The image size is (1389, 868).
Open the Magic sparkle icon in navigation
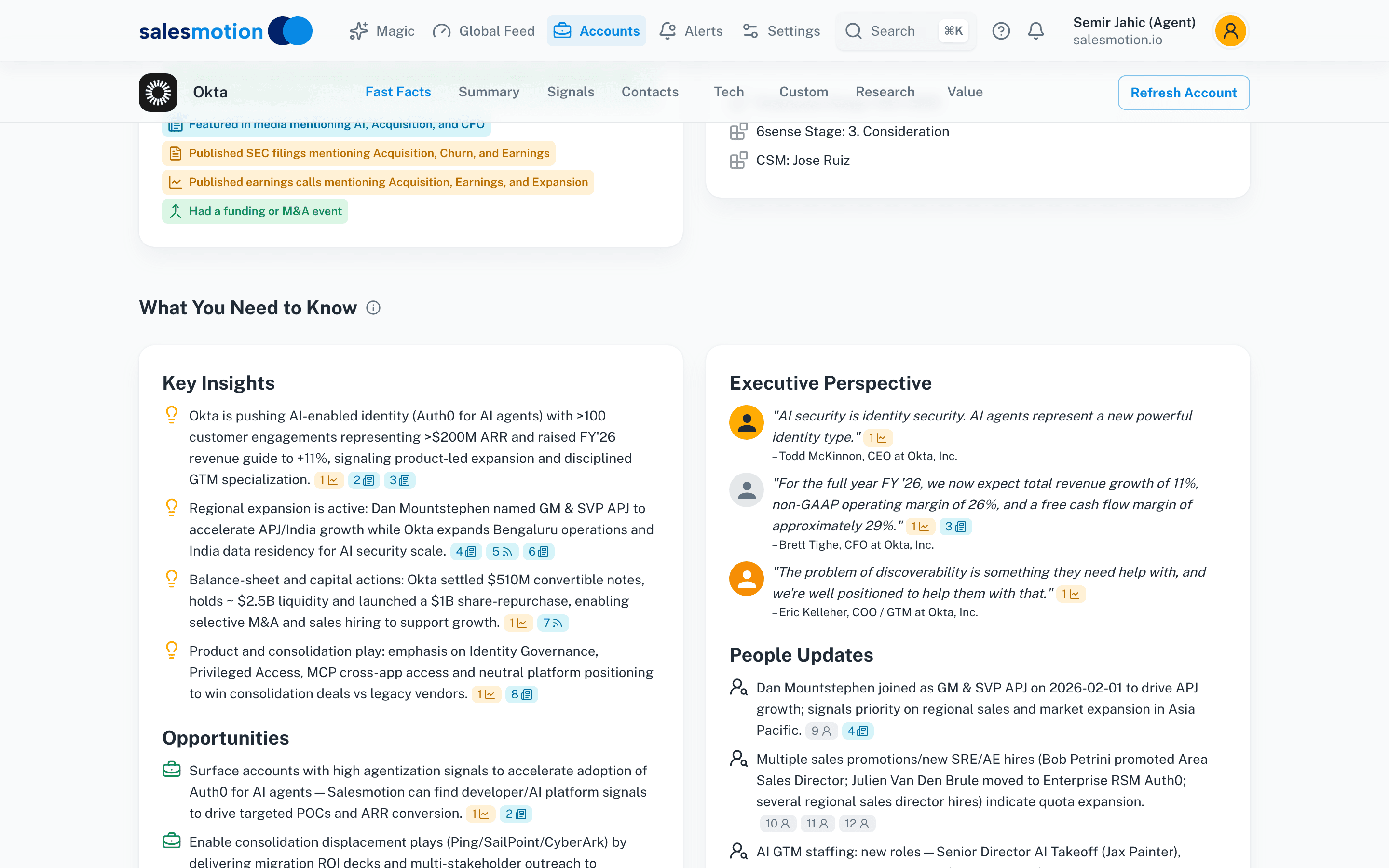click(359, 31)
